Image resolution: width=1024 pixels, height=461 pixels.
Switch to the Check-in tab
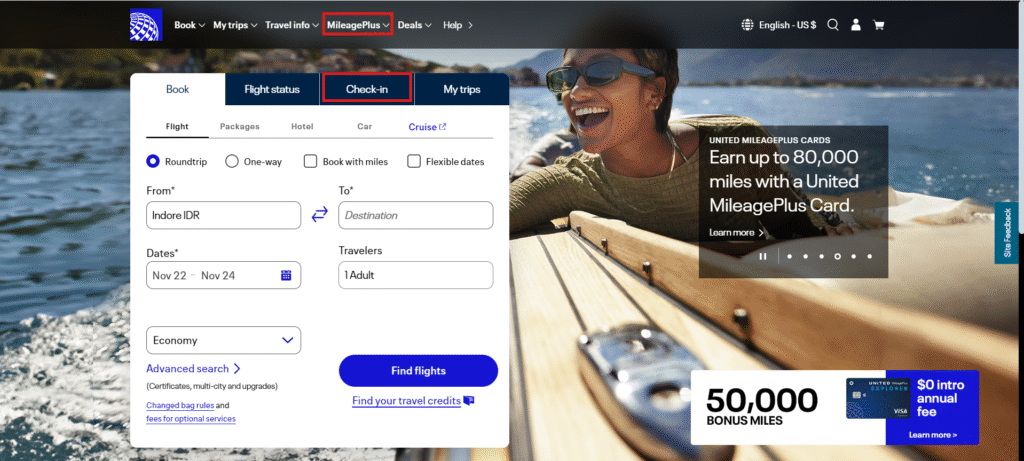point(367,89)
